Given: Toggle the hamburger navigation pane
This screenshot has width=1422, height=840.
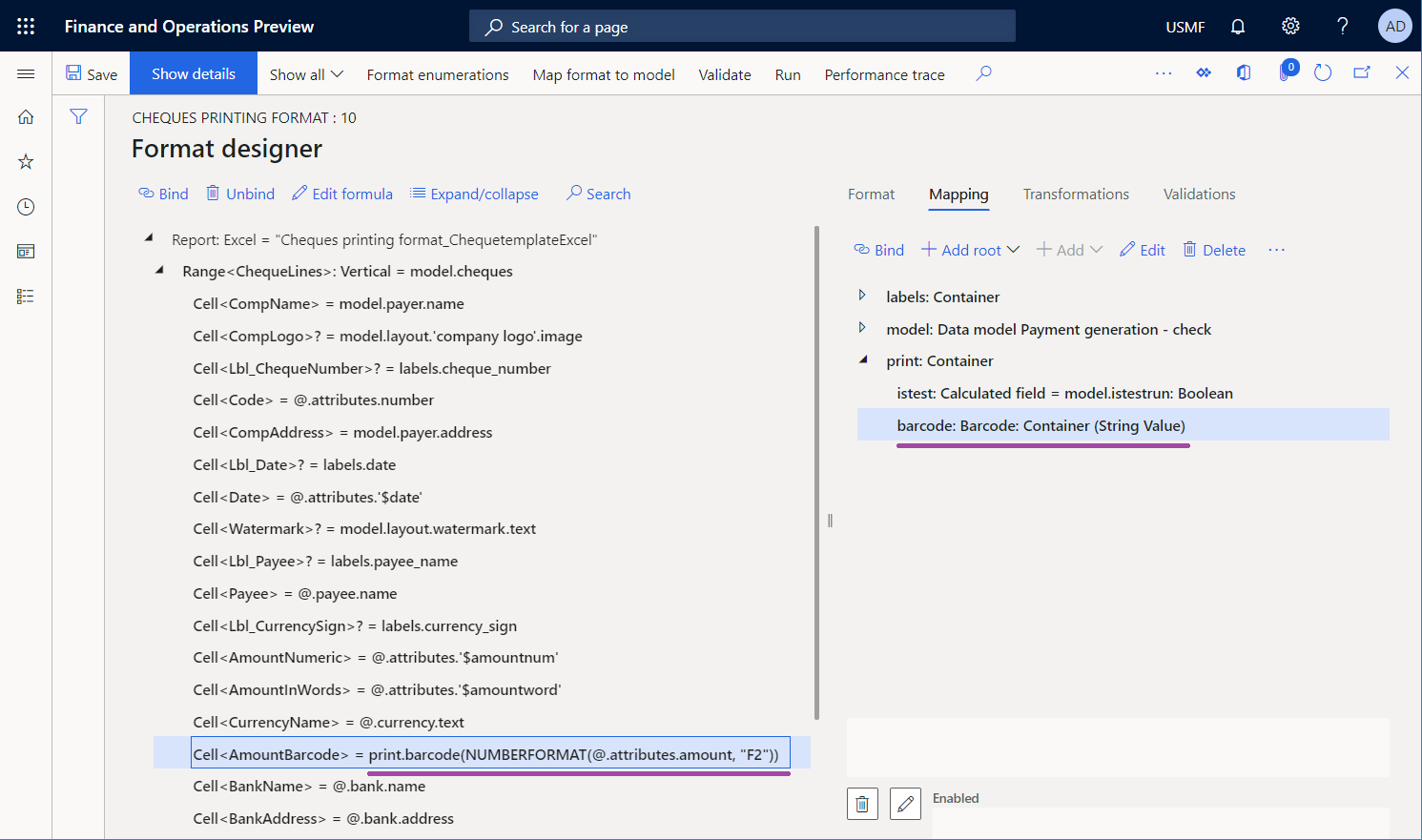Looking at the screenshot, I should point(26,74).
